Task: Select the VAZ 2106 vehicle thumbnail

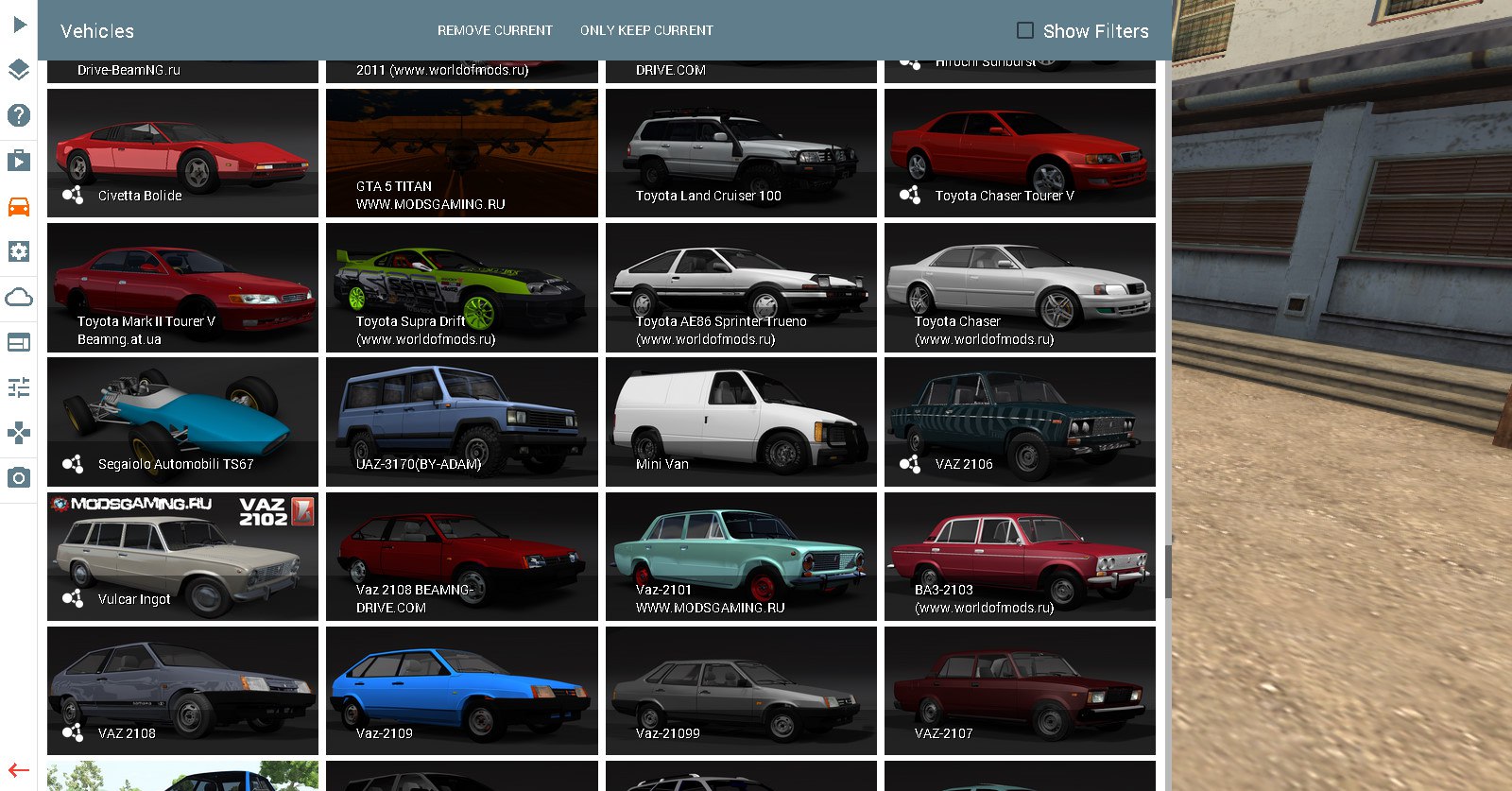Action: tap(1020, 421)
